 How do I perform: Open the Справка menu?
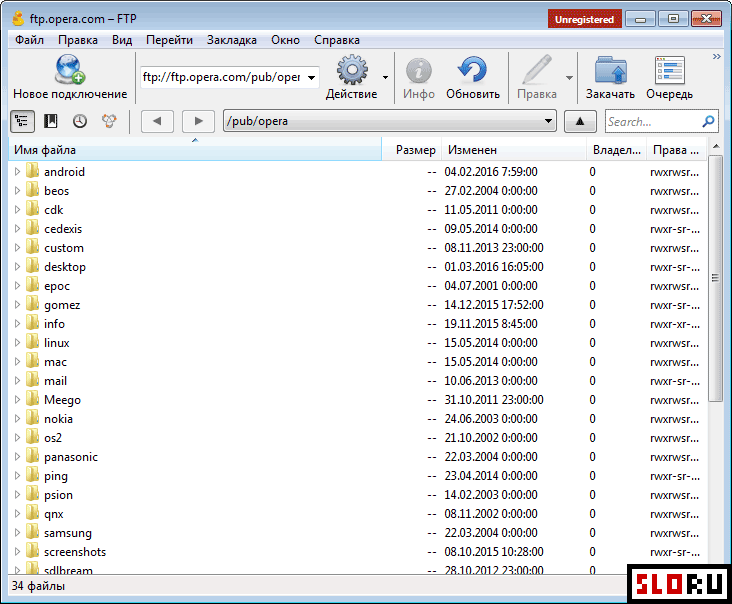point(337,40)
